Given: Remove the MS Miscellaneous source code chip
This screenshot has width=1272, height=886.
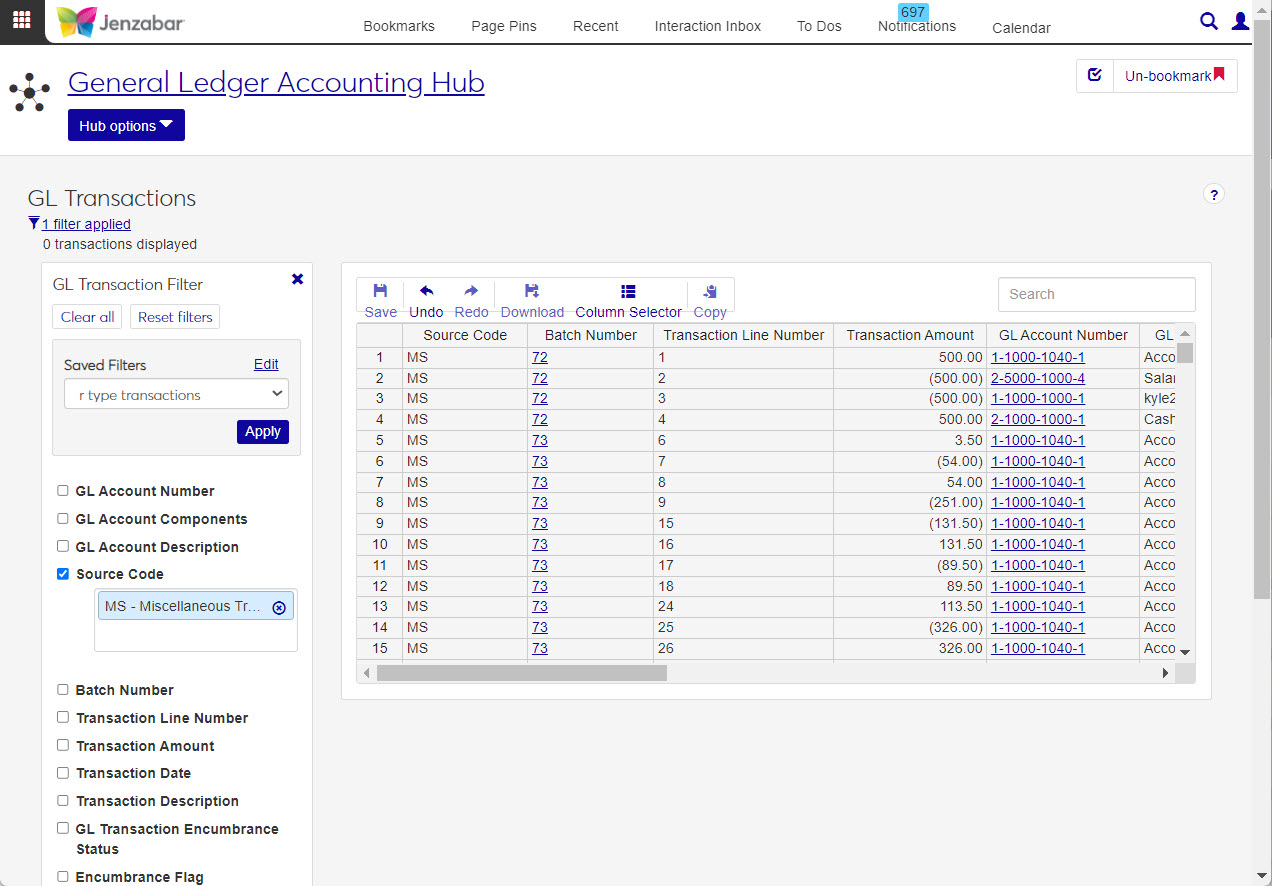Looking at the screenshot, I should 279,607.
